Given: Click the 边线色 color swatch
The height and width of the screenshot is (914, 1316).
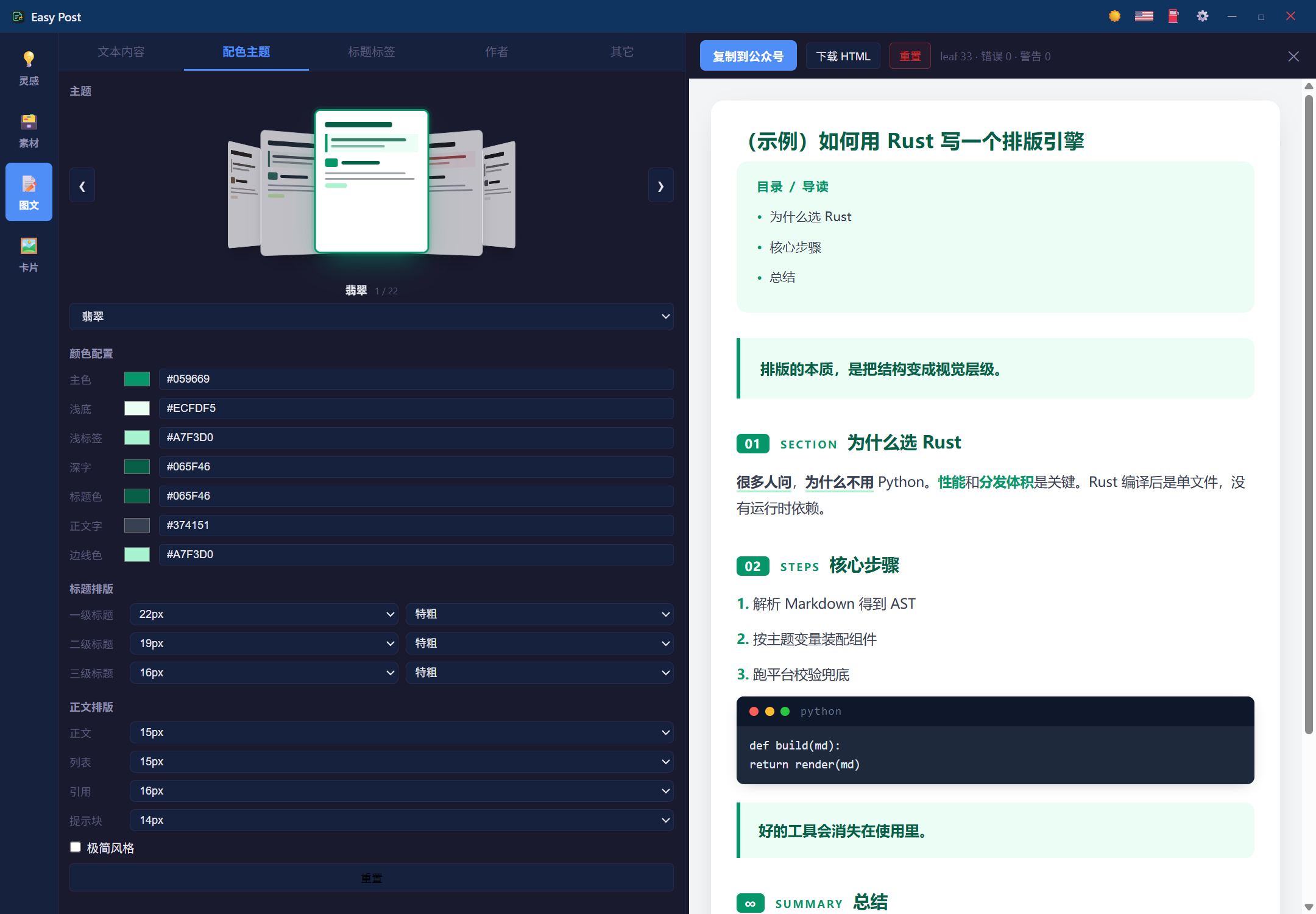Looking at the screenshot, I should (137, 554).
